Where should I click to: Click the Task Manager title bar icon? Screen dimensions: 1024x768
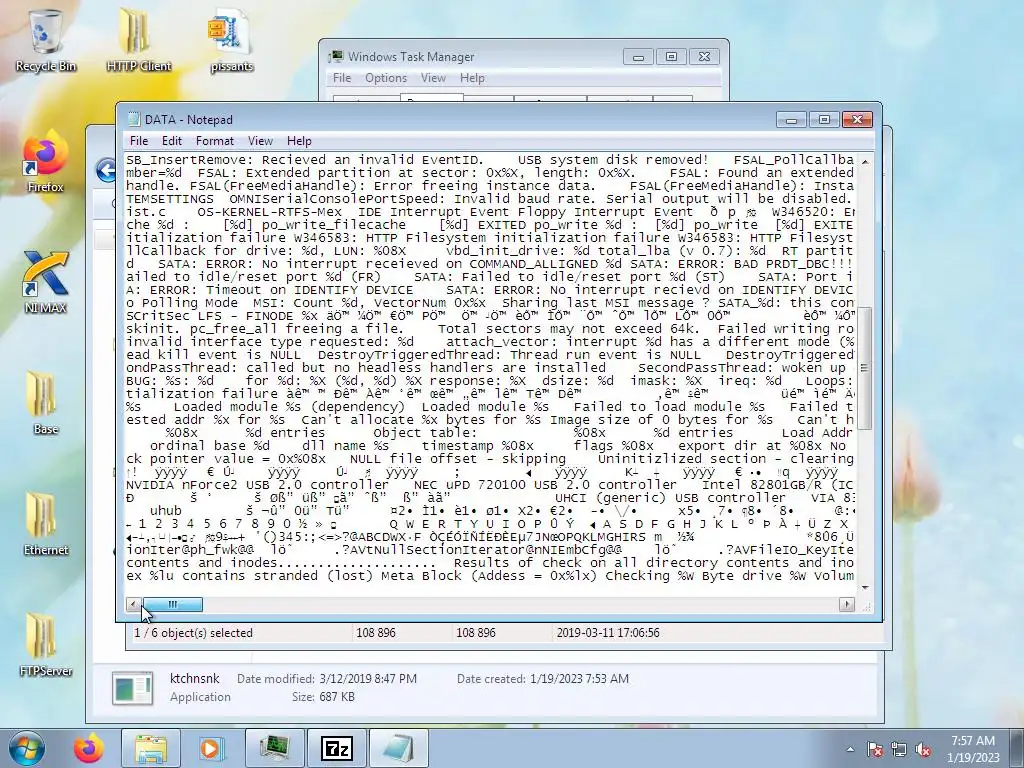[336, 56]
